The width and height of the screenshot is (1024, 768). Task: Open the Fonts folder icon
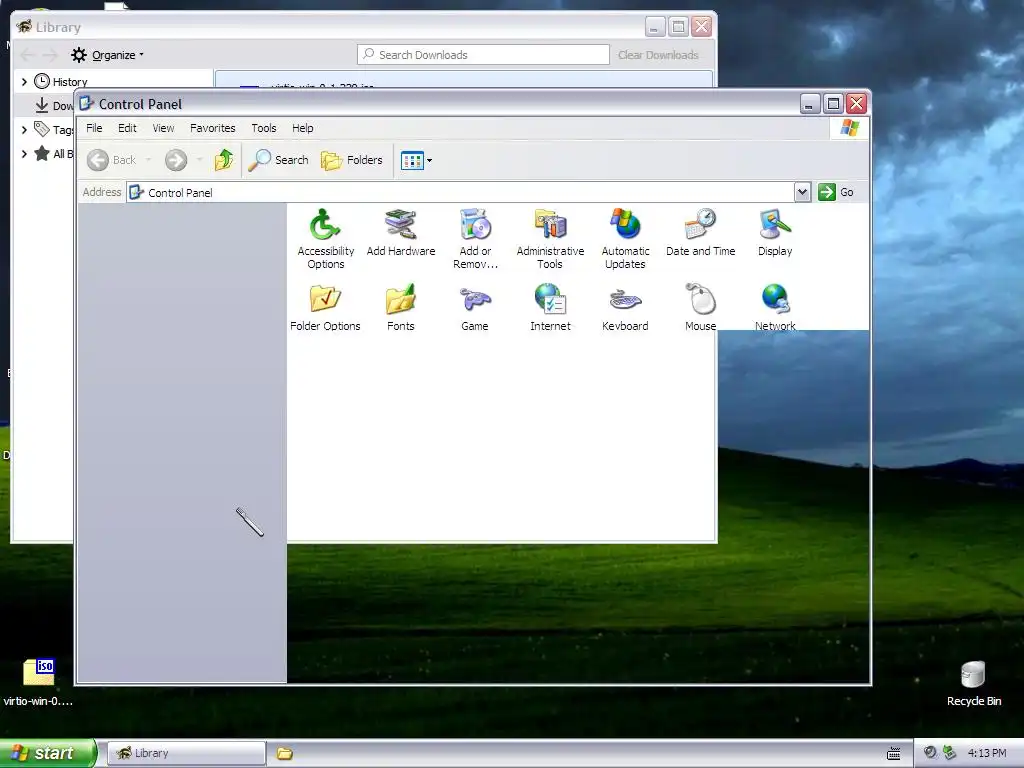coord(400,308)
